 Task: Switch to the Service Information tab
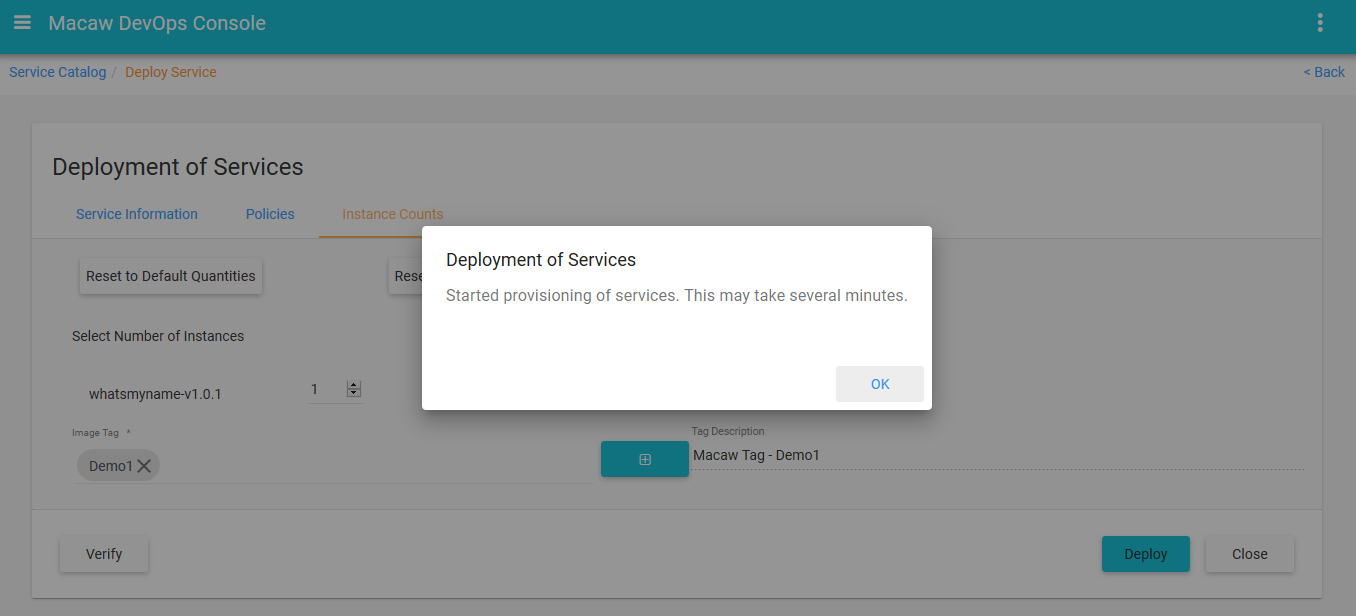click(137, 214)
